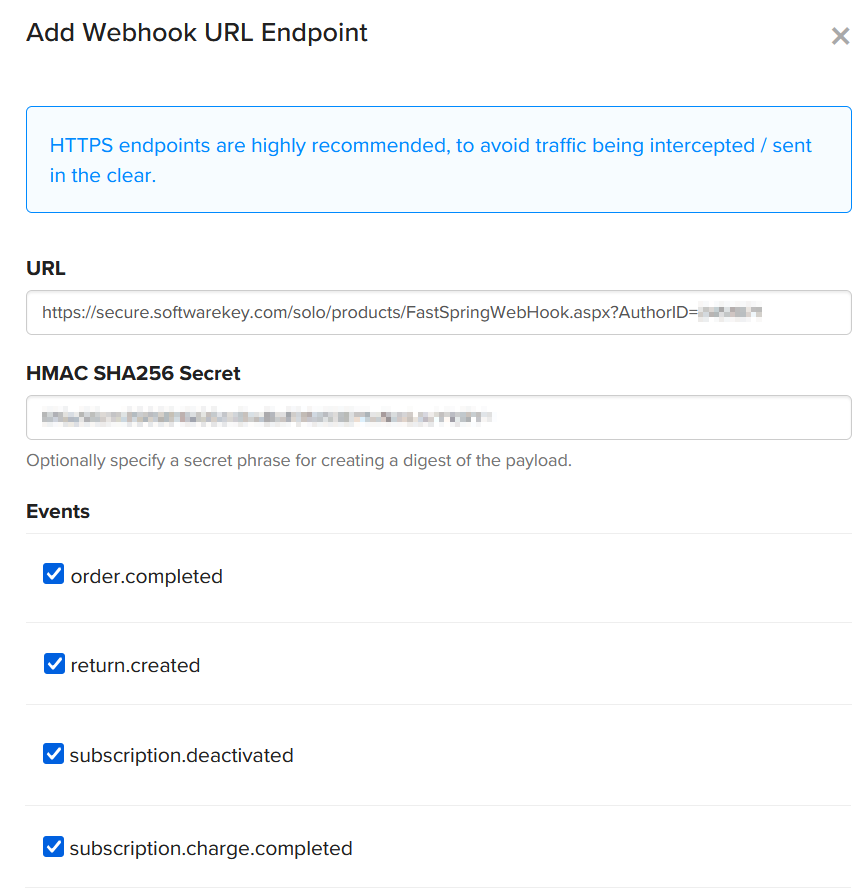Click the "subscription.deactivated" label text
Screen dimensions: 864x895
pos(181,756)
